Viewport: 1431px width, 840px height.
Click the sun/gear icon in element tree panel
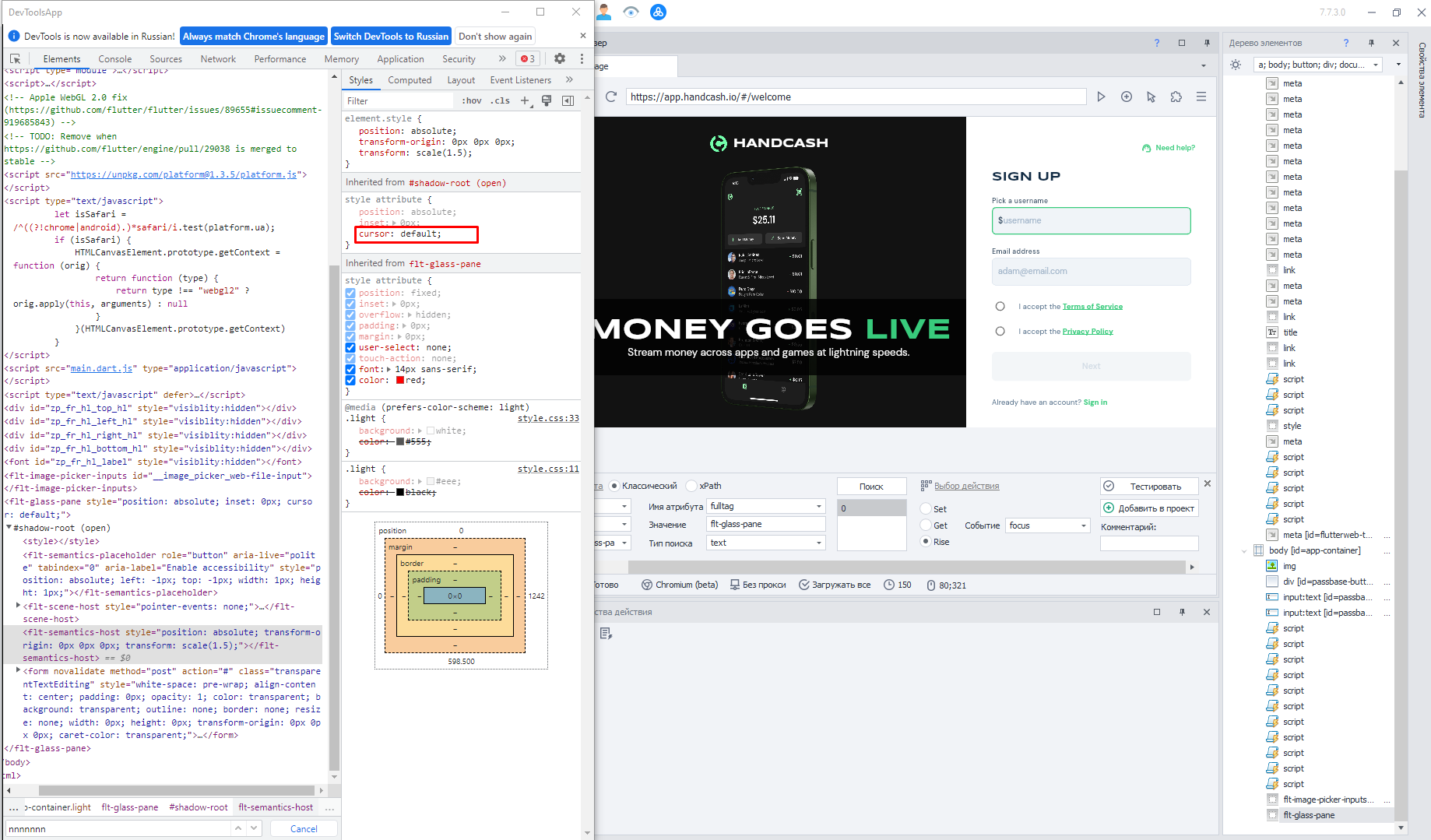tap(1236, 65)
